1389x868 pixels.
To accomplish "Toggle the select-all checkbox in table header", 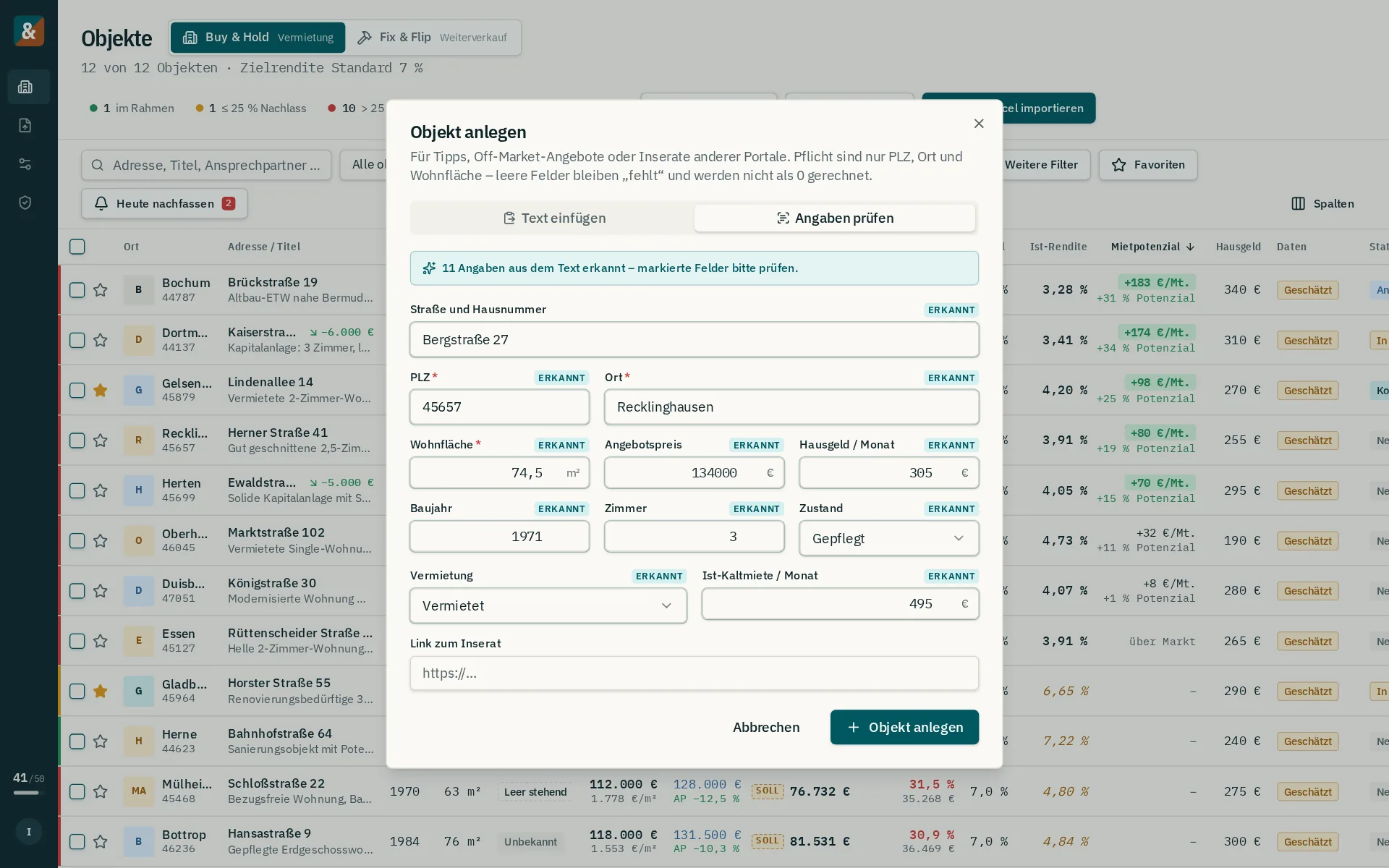I will pyautogui.click(x=77, y=247).
